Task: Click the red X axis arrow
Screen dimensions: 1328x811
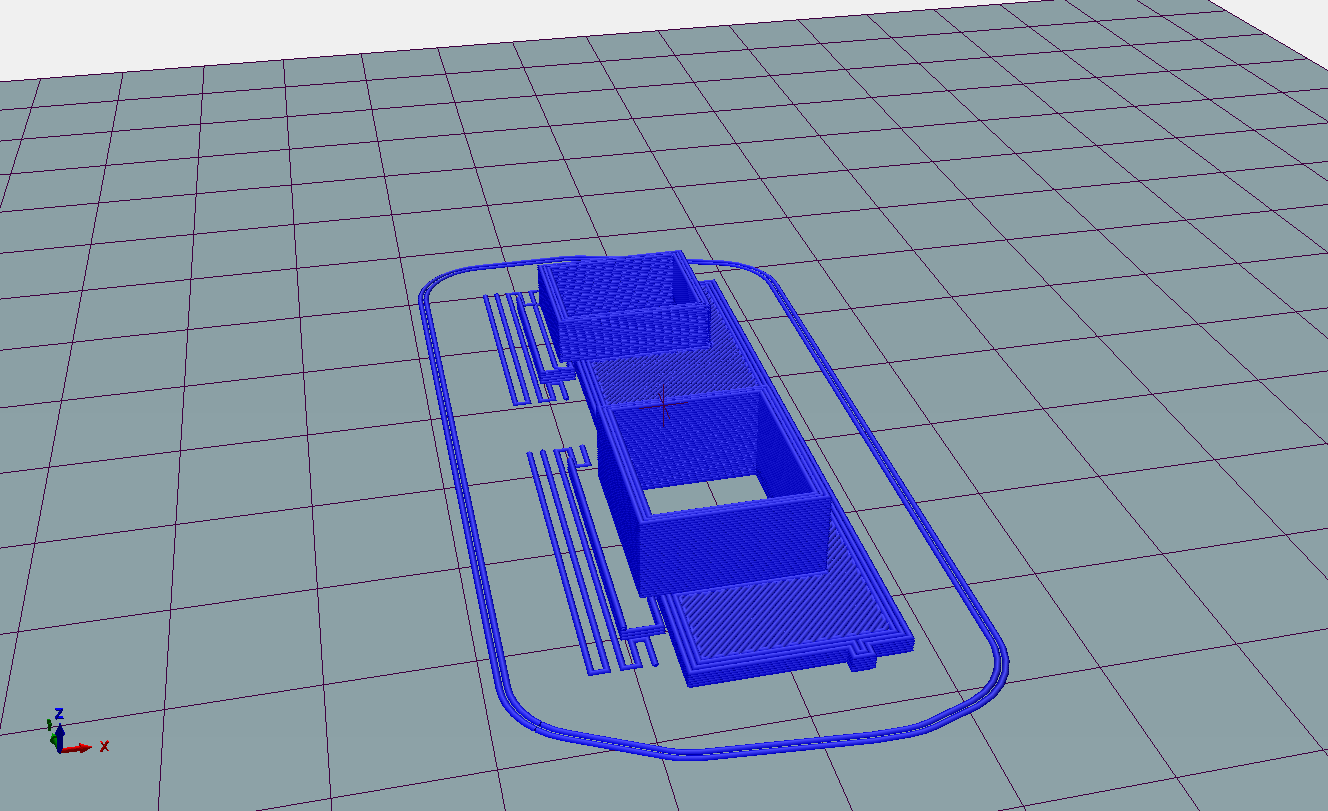Action: [x=80, y=748]
